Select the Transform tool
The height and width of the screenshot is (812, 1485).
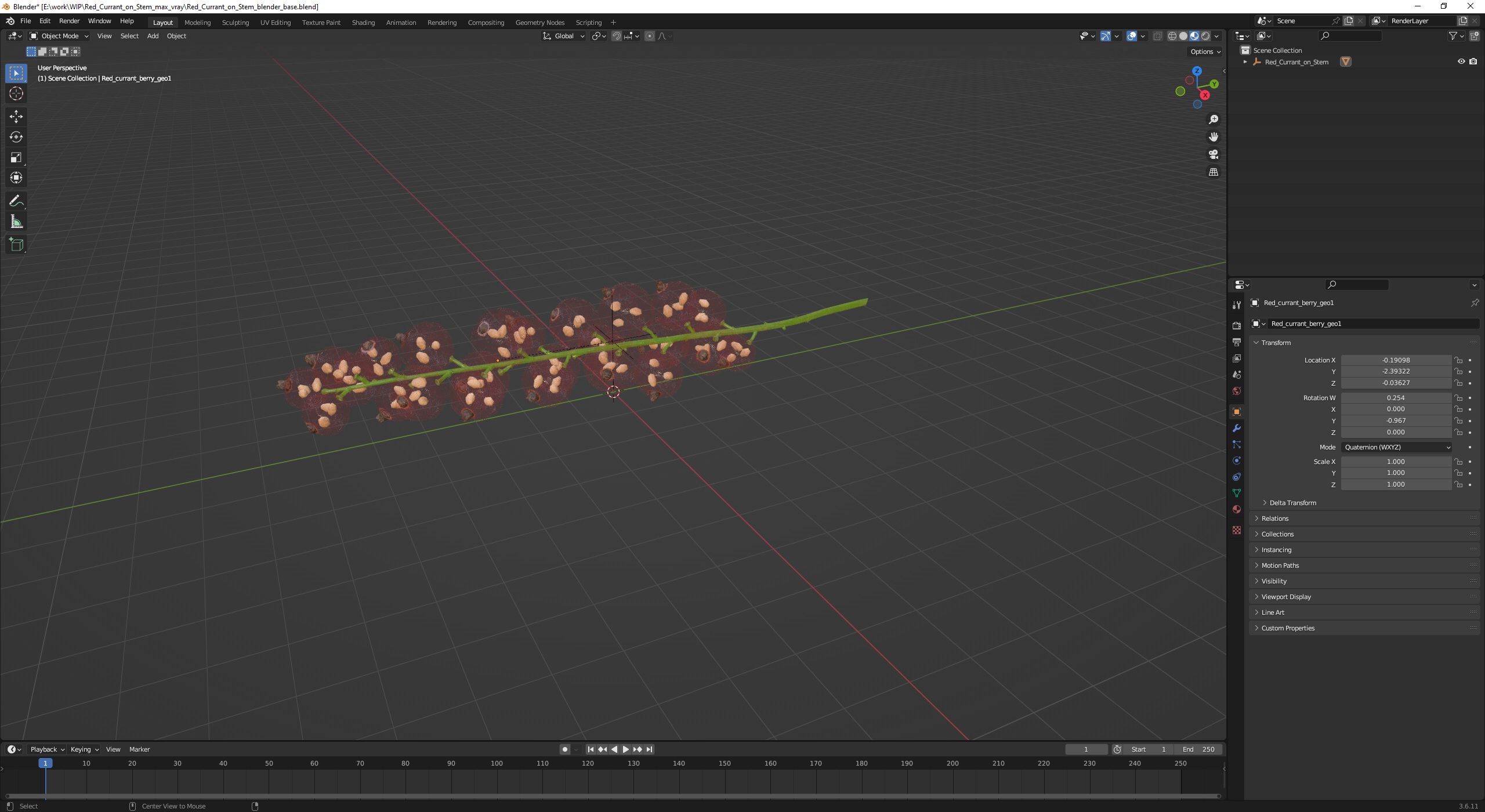(16, 177)
